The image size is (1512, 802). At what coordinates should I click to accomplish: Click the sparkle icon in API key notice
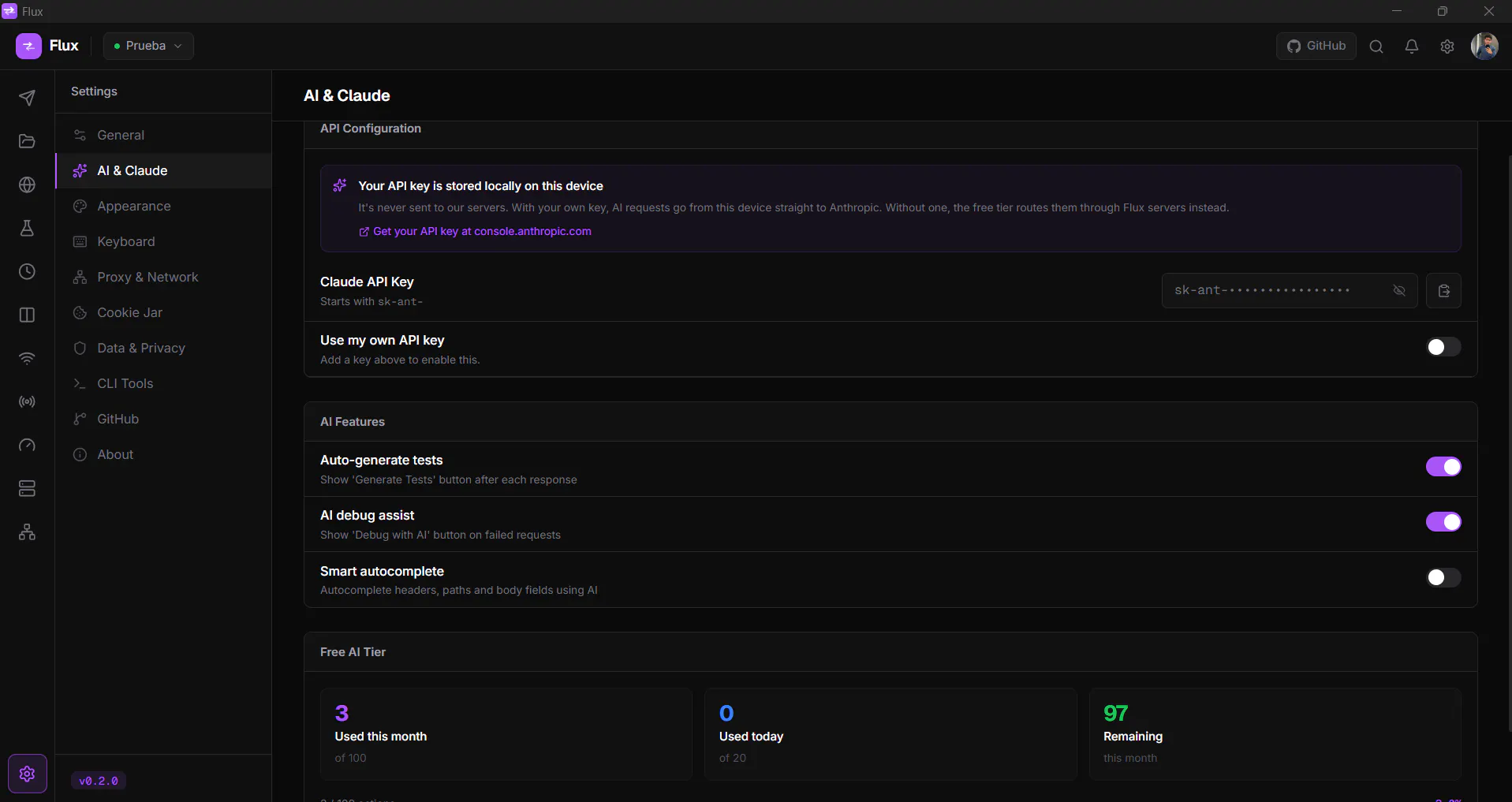[340, 185]
